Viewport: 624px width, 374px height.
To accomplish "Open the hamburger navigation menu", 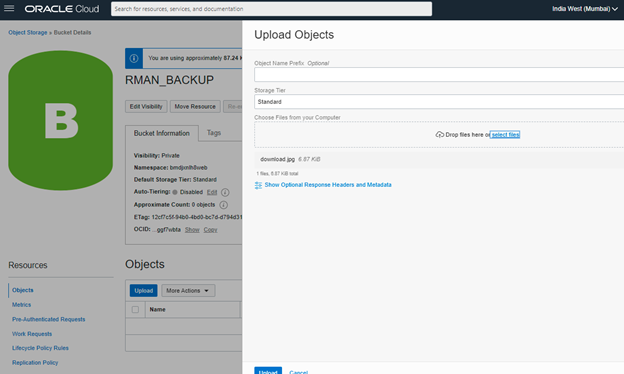I will (9, 8).
